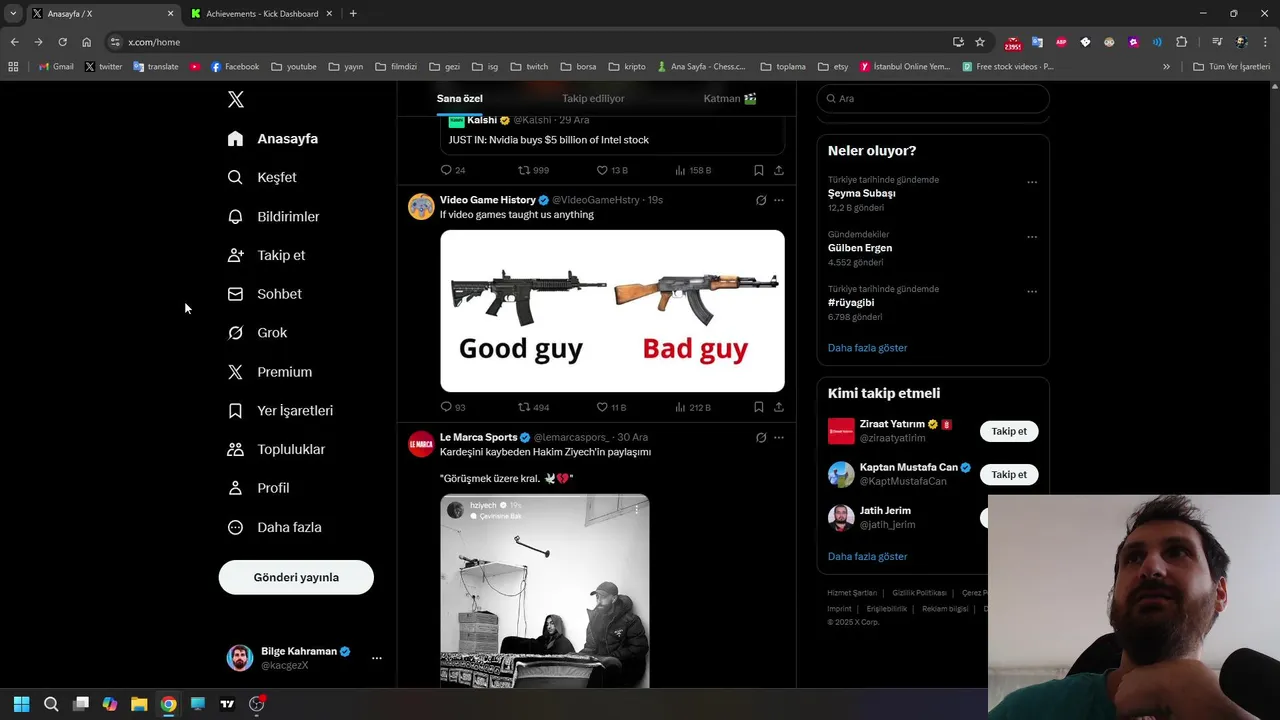
Task: Expand Daha fazla sidebar menu
Action: (274, 527)
